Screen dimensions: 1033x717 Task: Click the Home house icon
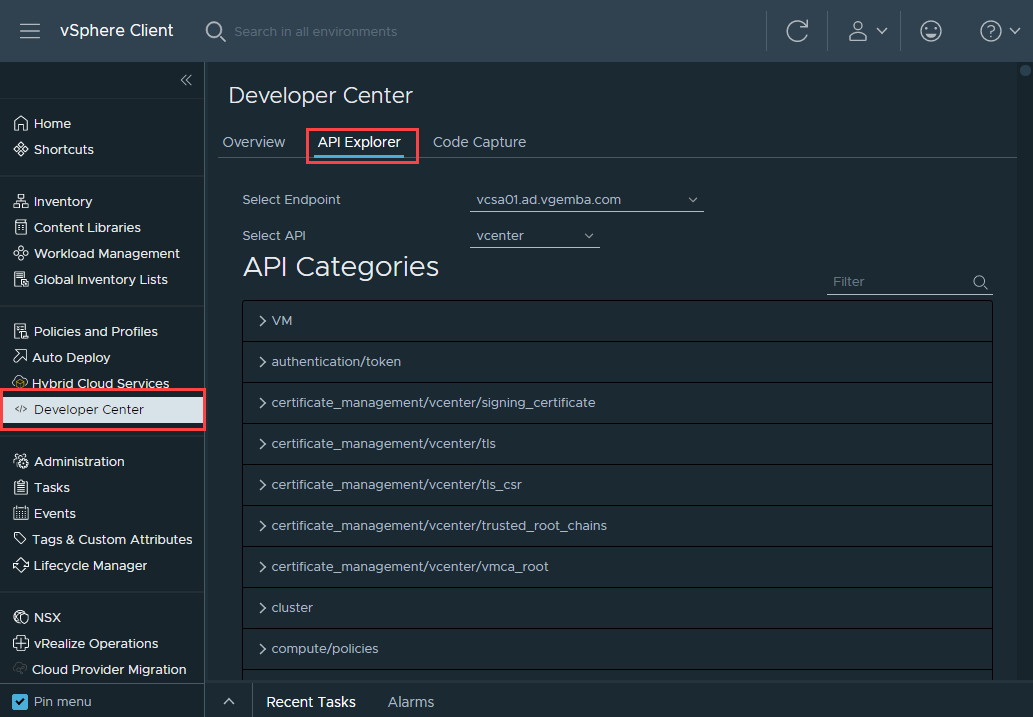point(21,123)
